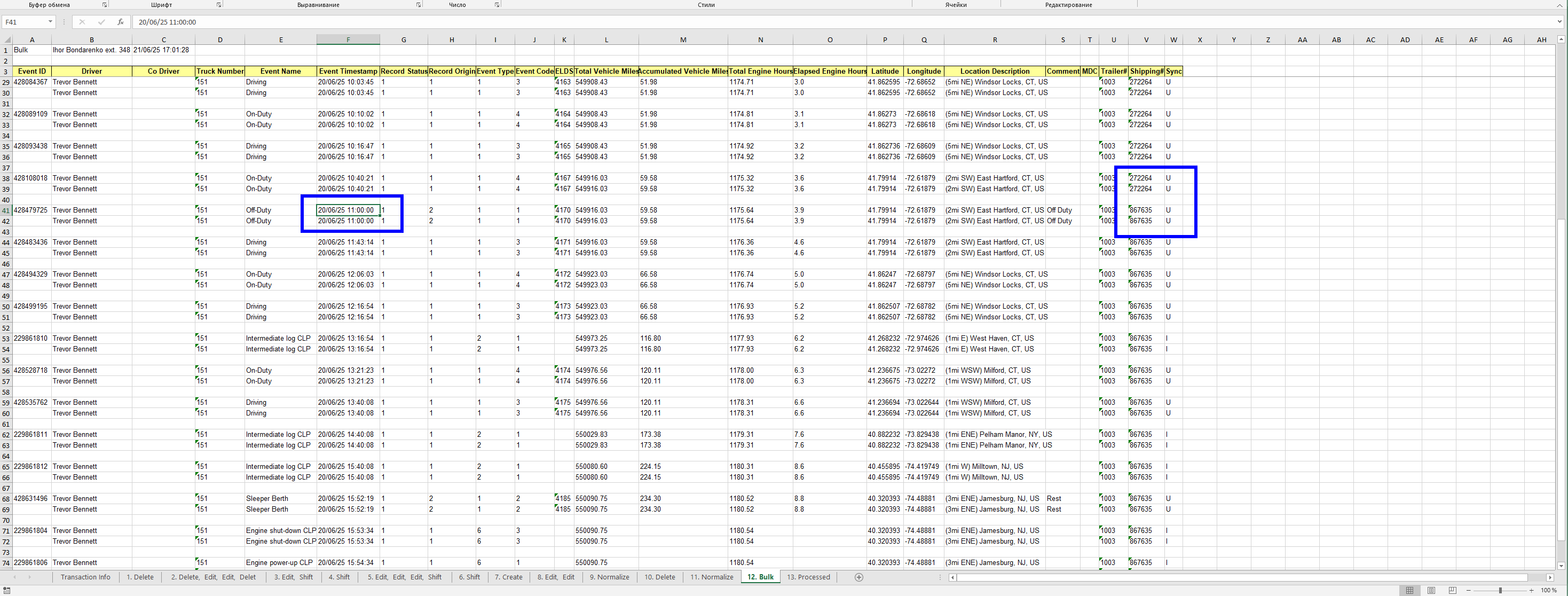Select Normal view icon in status bar
1568x596 pixels.
pyautogui.click(x=1409, y=591)
